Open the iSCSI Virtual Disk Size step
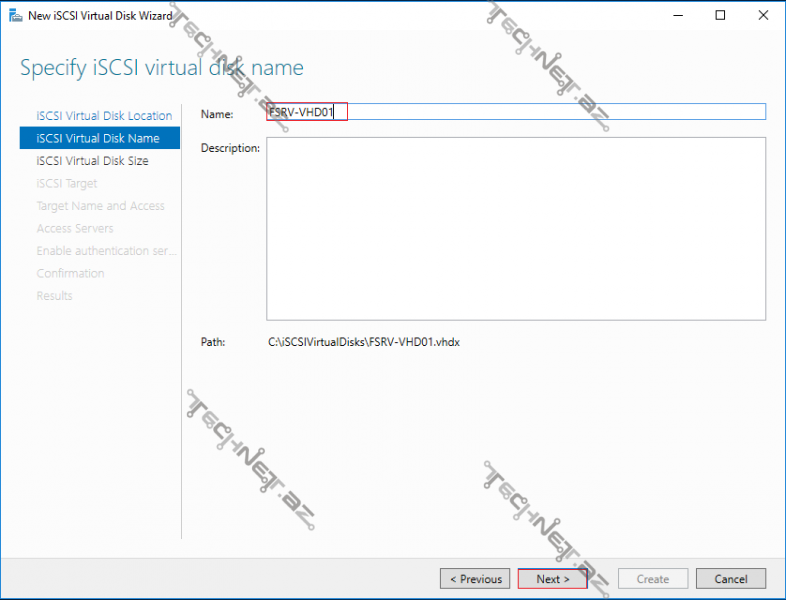Viewport: 786px width, 600px height. pos(92,161)
